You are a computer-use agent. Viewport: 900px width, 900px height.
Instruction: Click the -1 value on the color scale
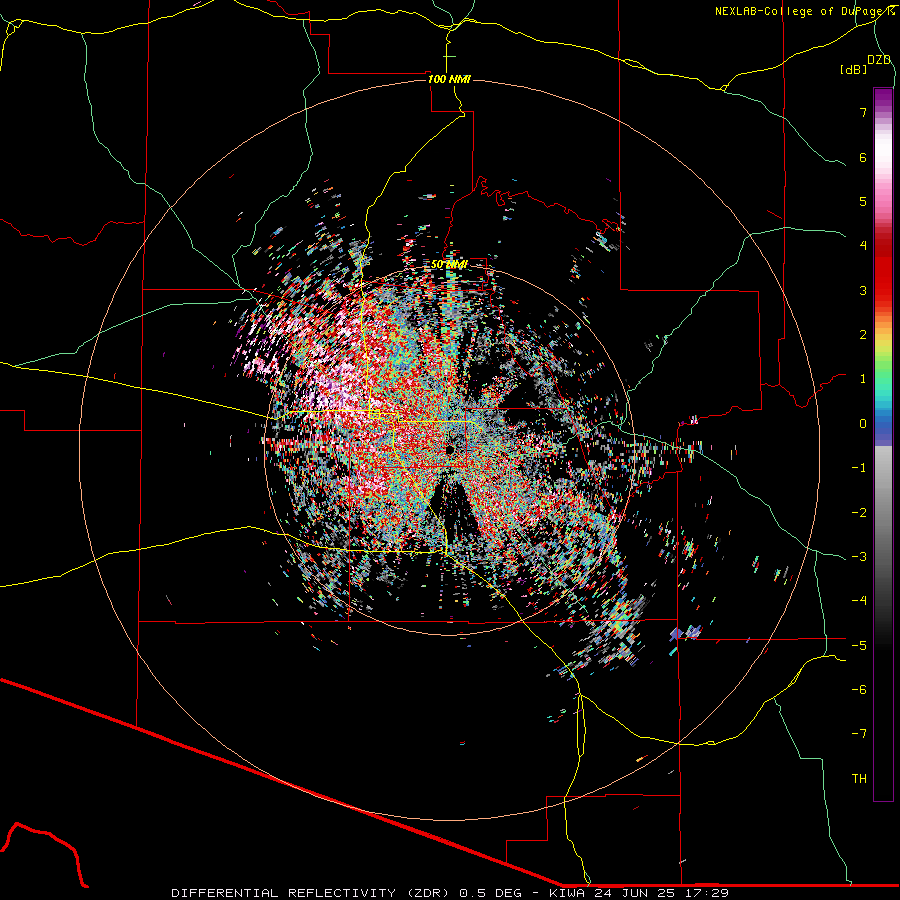click(x=859, y=468)
